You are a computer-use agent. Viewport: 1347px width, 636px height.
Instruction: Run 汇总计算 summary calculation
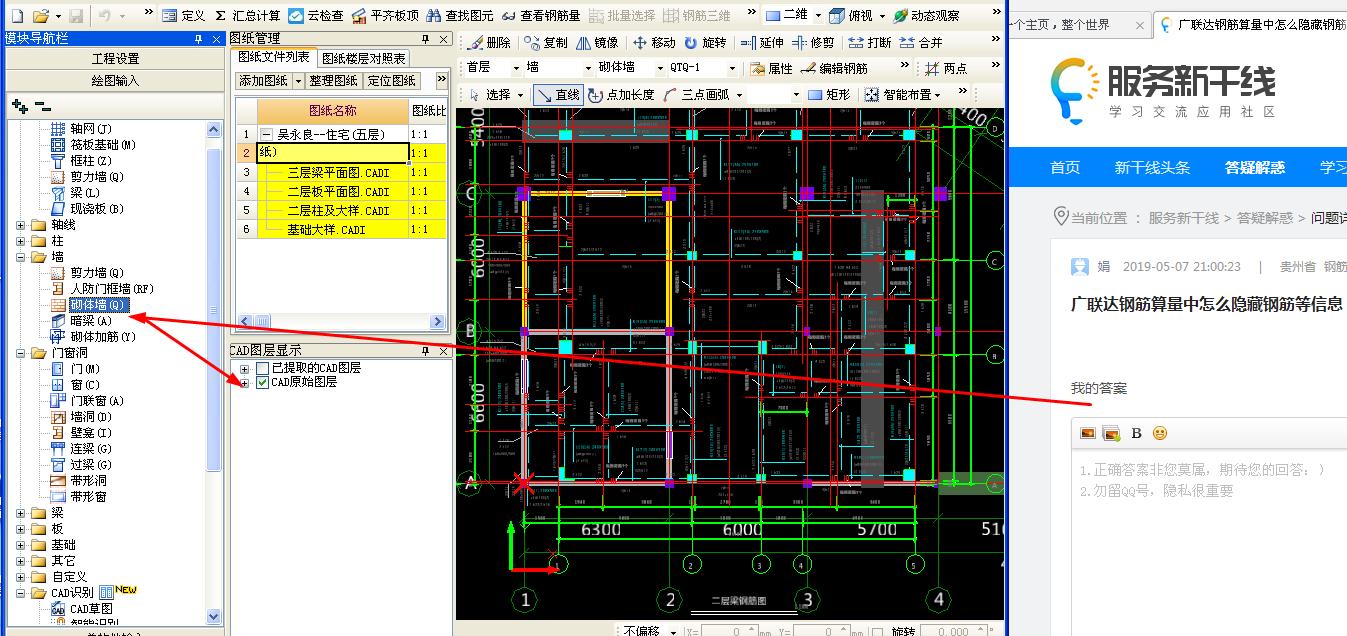pos(248,16)
